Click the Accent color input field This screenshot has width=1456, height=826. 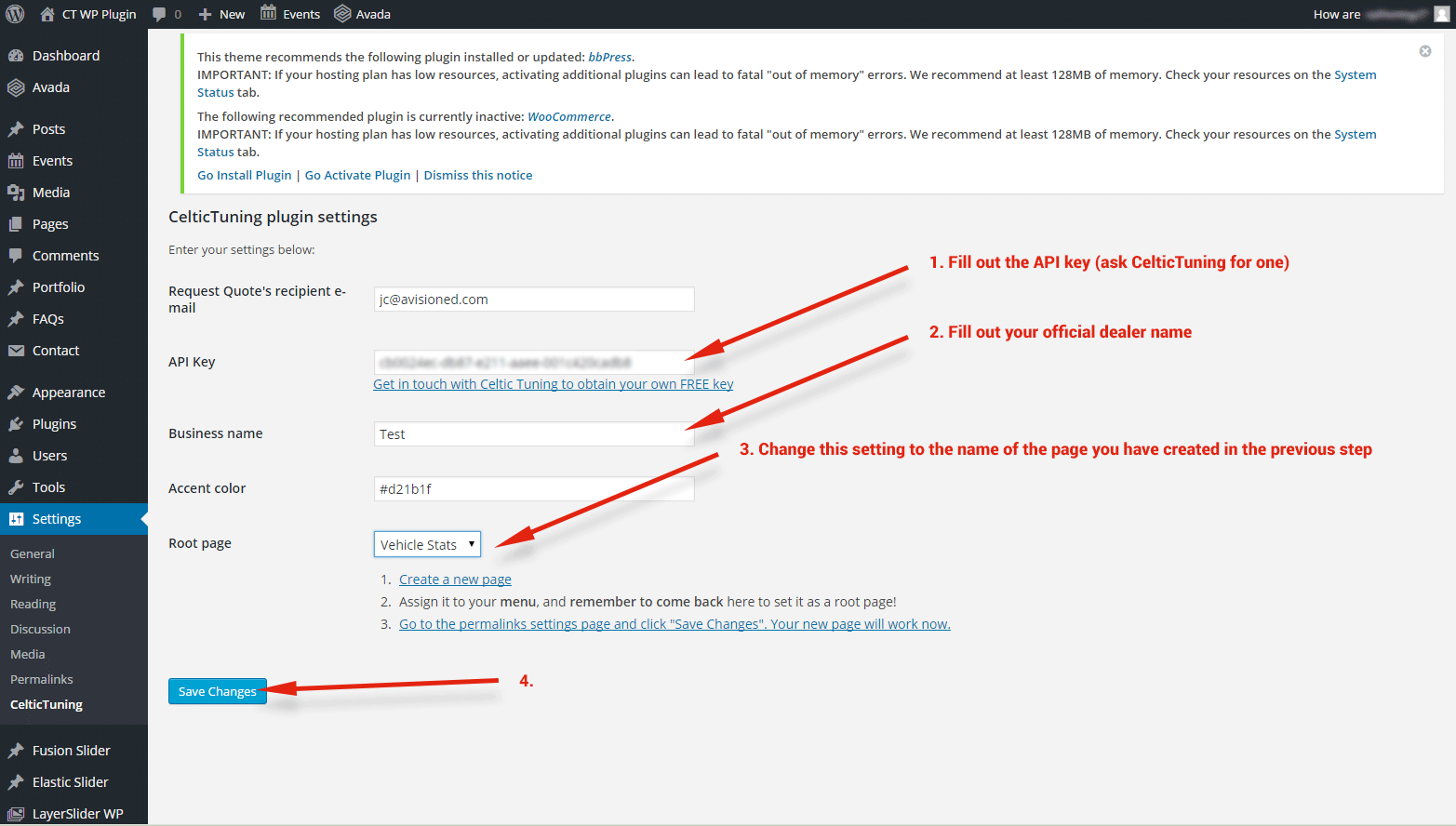pos(533,489)
